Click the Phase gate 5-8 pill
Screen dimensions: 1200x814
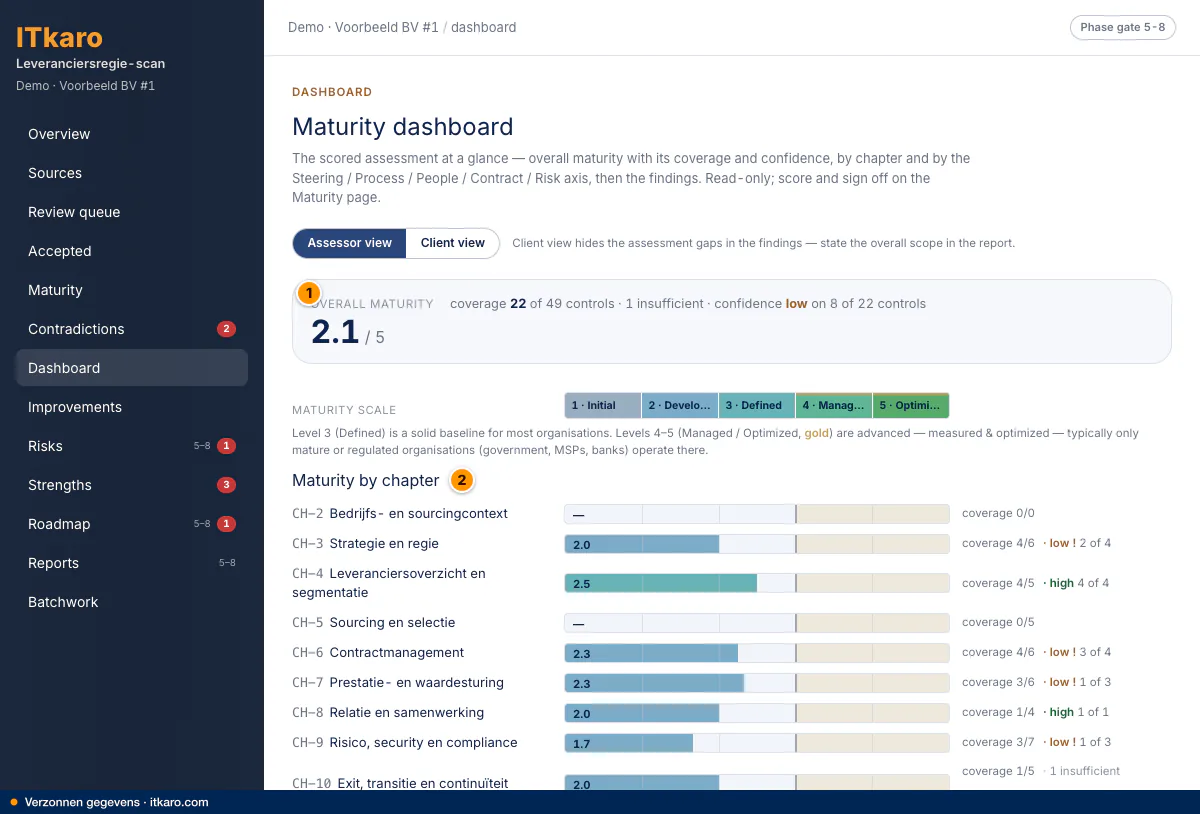pyautogui.click(x=1122, y=27)
